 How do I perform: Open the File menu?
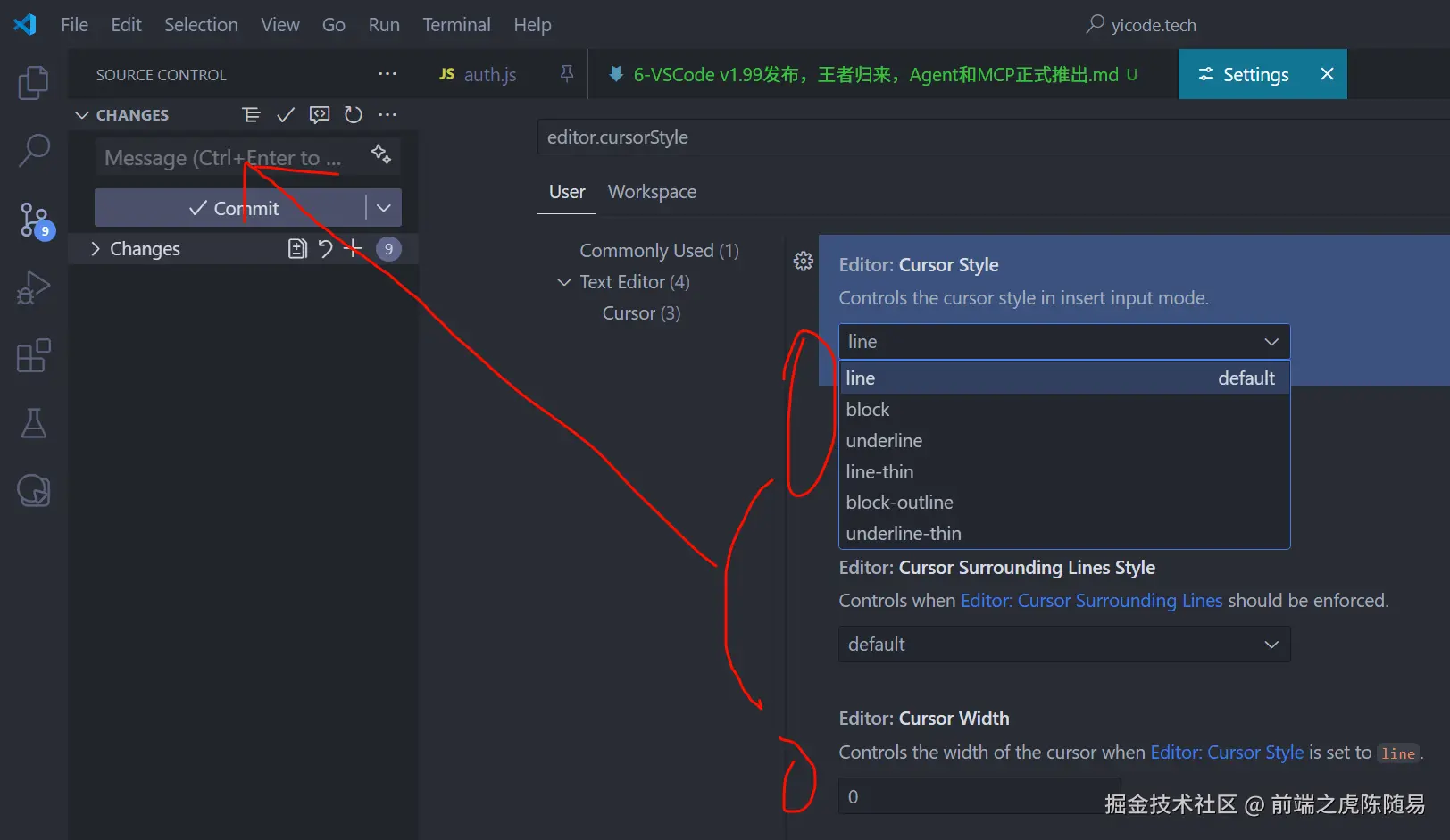(x=74, y=24)
